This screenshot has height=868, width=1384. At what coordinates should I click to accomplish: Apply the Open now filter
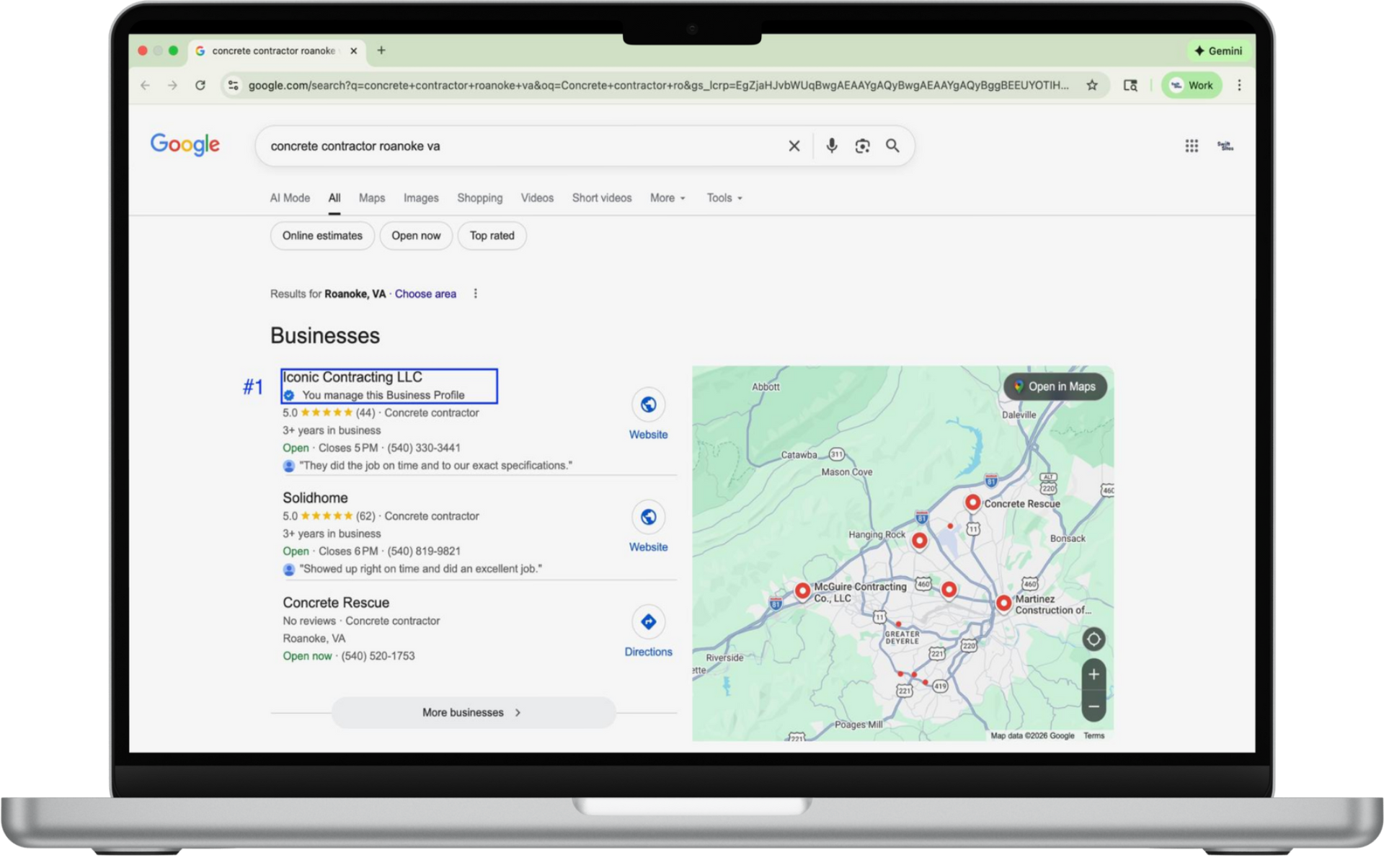point(416,236)
